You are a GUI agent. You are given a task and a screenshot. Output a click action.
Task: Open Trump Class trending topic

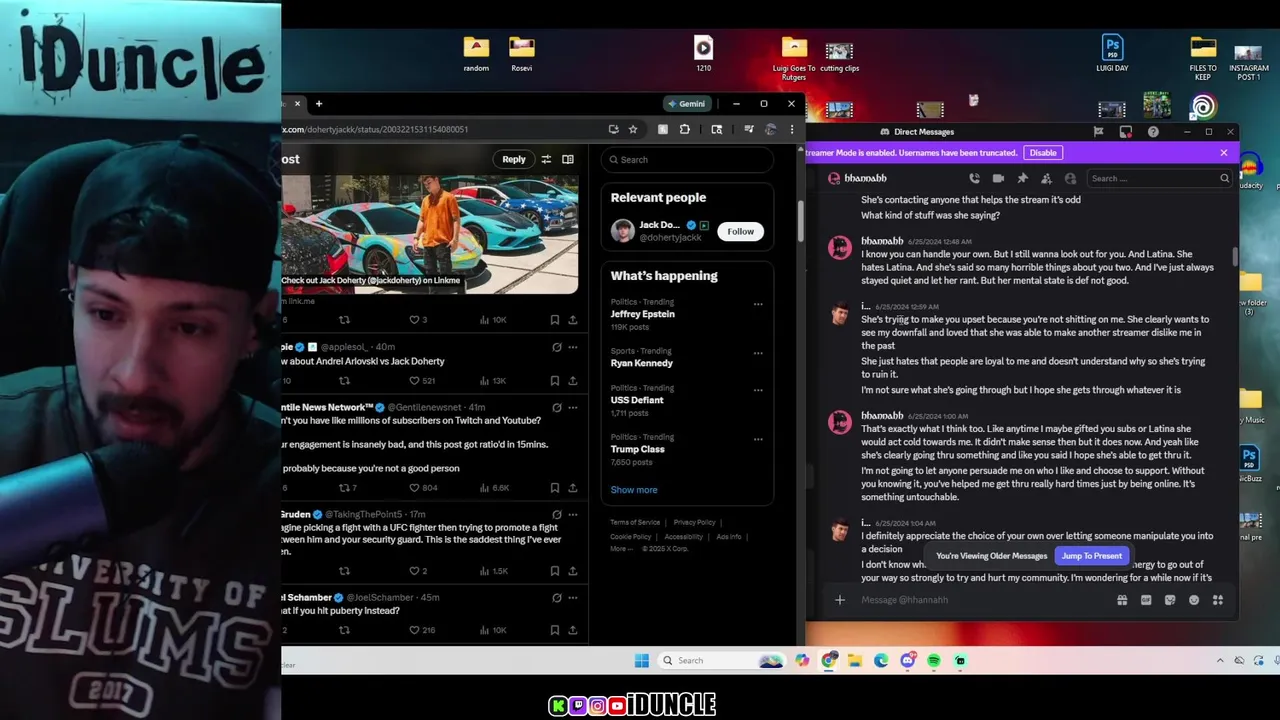[x=638, y=449]
